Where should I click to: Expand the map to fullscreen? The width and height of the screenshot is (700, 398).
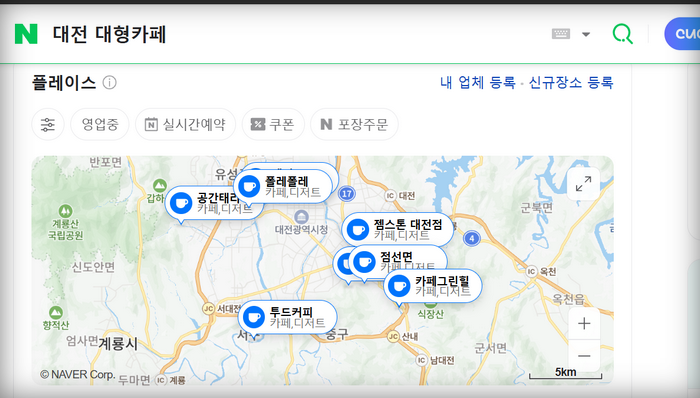pyautogui.click(x=583, y=184)
